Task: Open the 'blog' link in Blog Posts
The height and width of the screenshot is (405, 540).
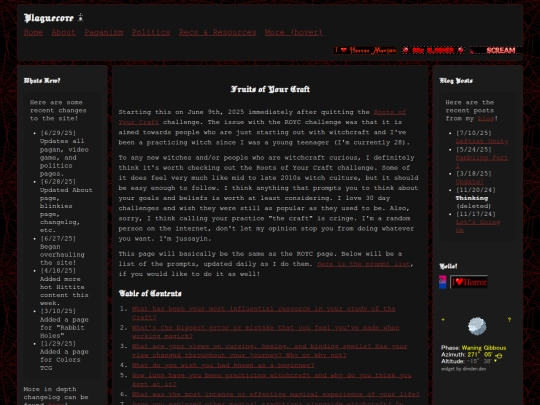Action: pos(486,118)
